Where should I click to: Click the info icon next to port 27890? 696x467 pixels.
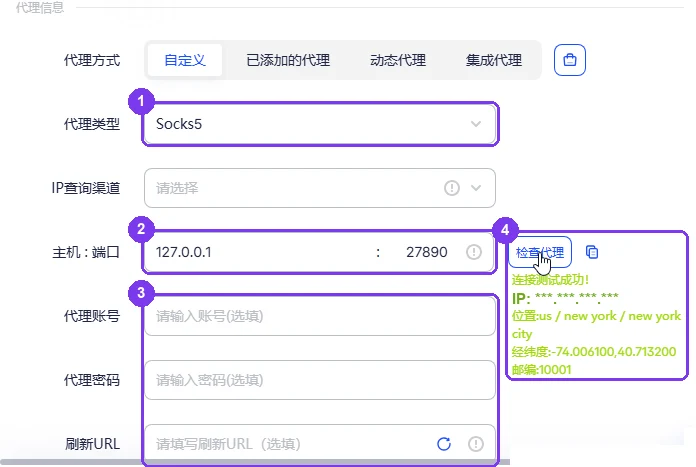[474, 252]
